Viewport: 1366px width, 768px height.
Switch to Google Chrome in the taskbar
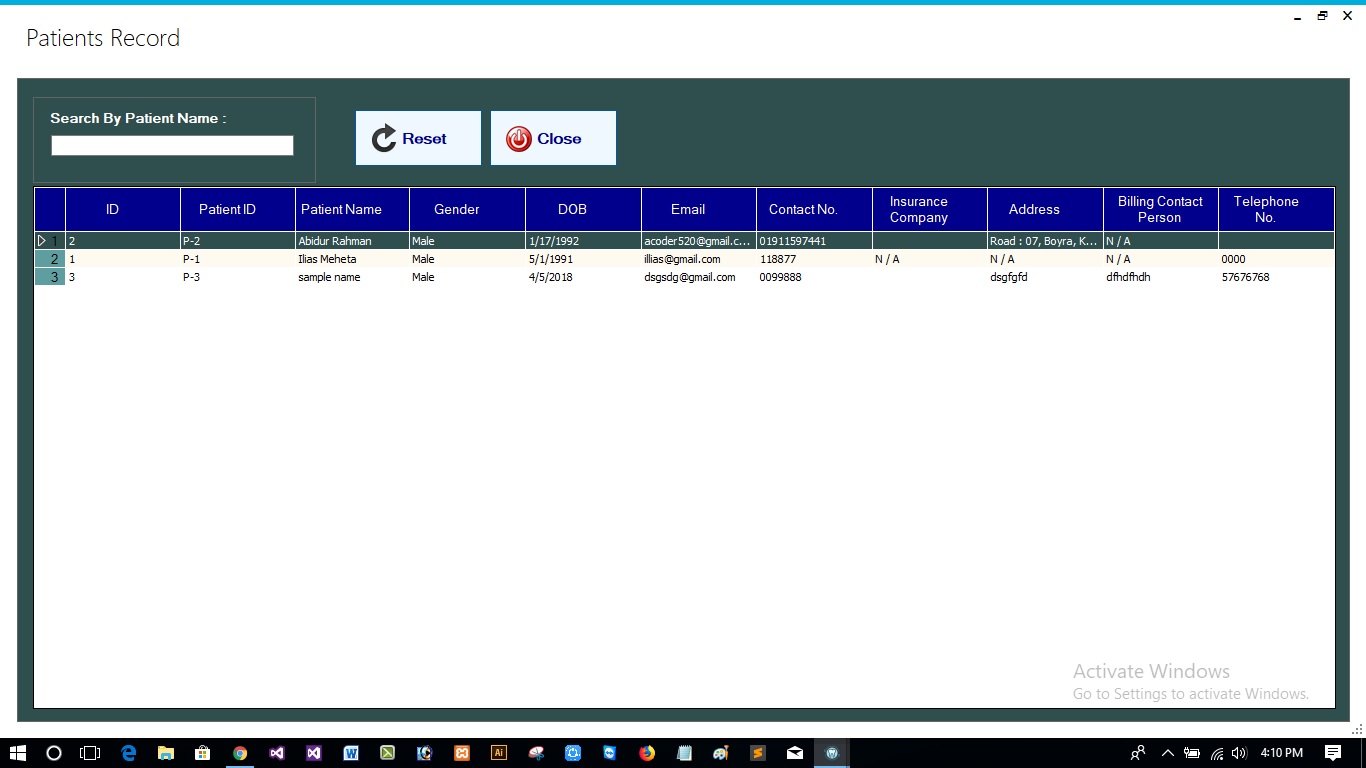pos(239,753)
